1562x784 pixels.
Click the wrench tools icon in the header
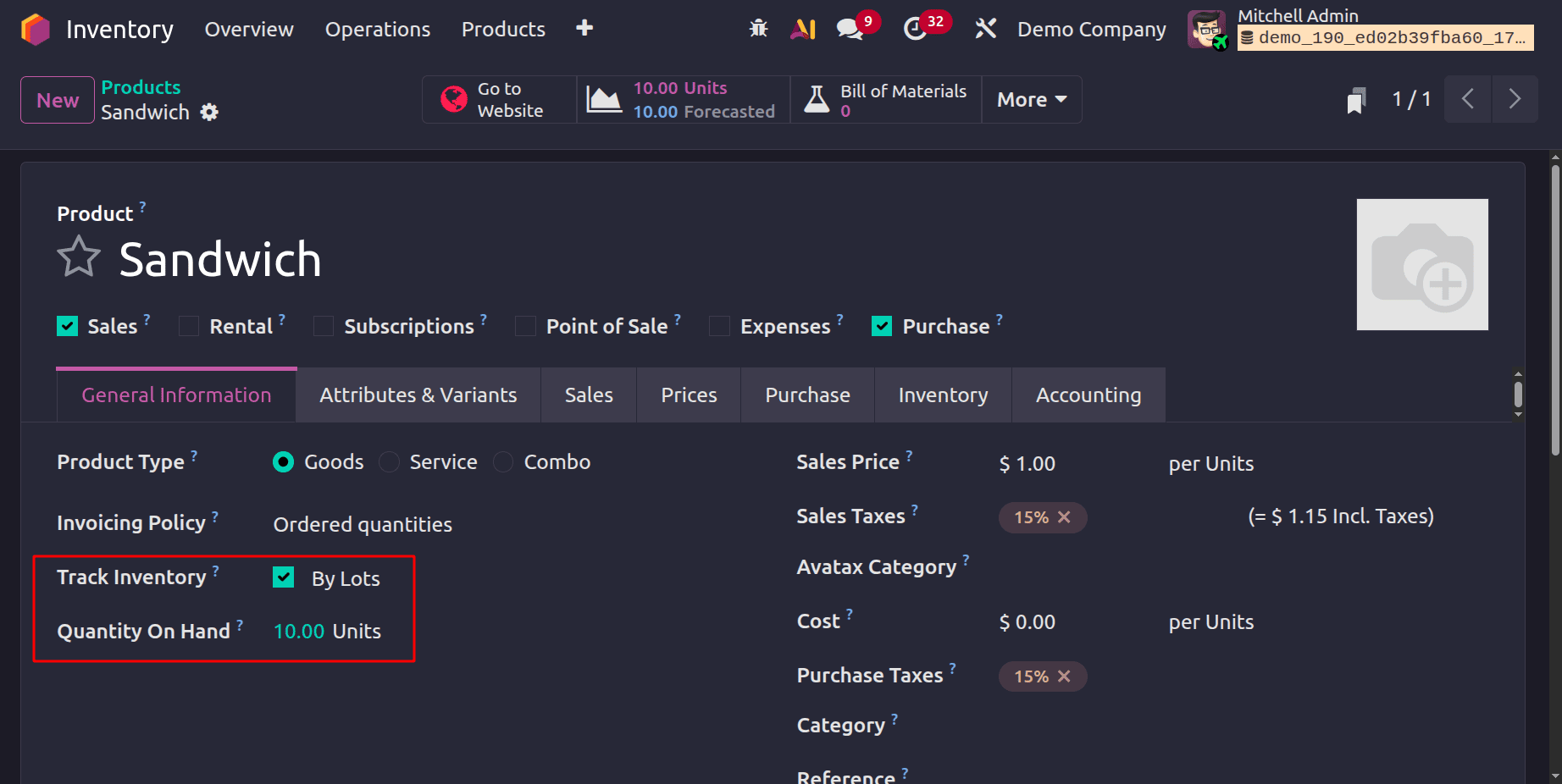pos(985,28)
